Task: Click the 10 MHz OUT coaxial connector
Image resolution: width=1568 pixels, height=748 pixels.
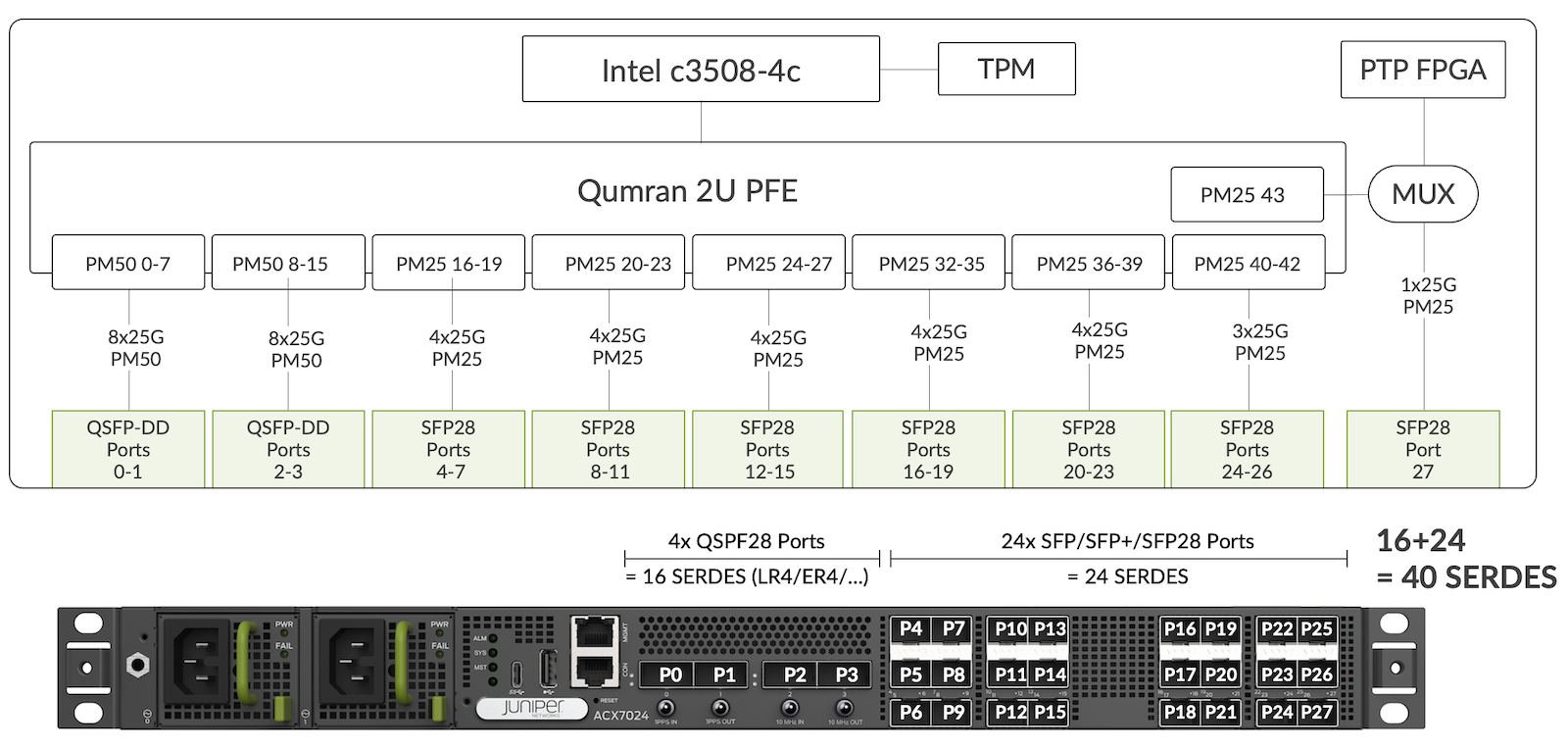Action: [845, 708]
